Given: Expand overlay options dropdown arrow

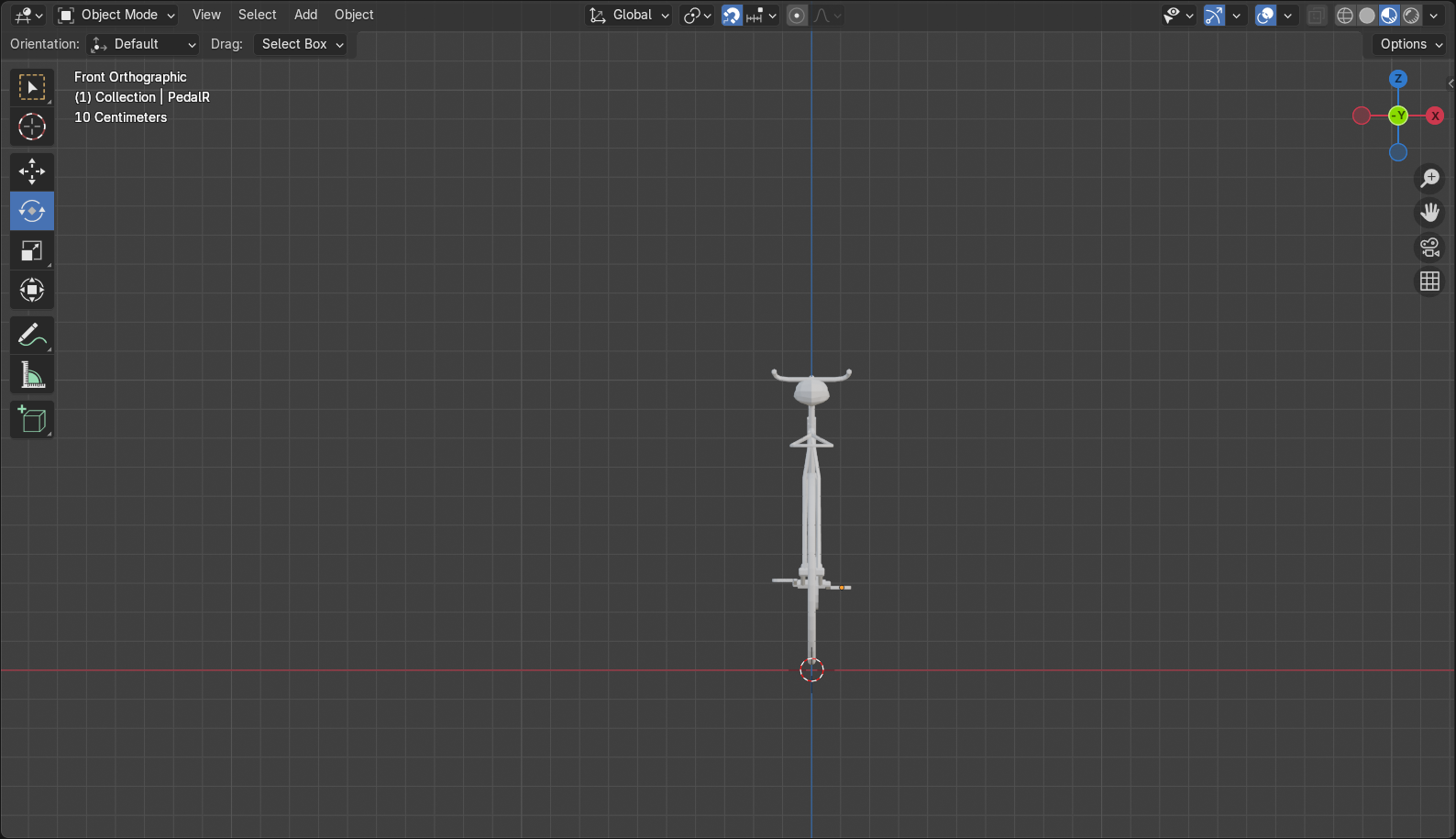Looking at the screenshot, I should pos(1287,15).
